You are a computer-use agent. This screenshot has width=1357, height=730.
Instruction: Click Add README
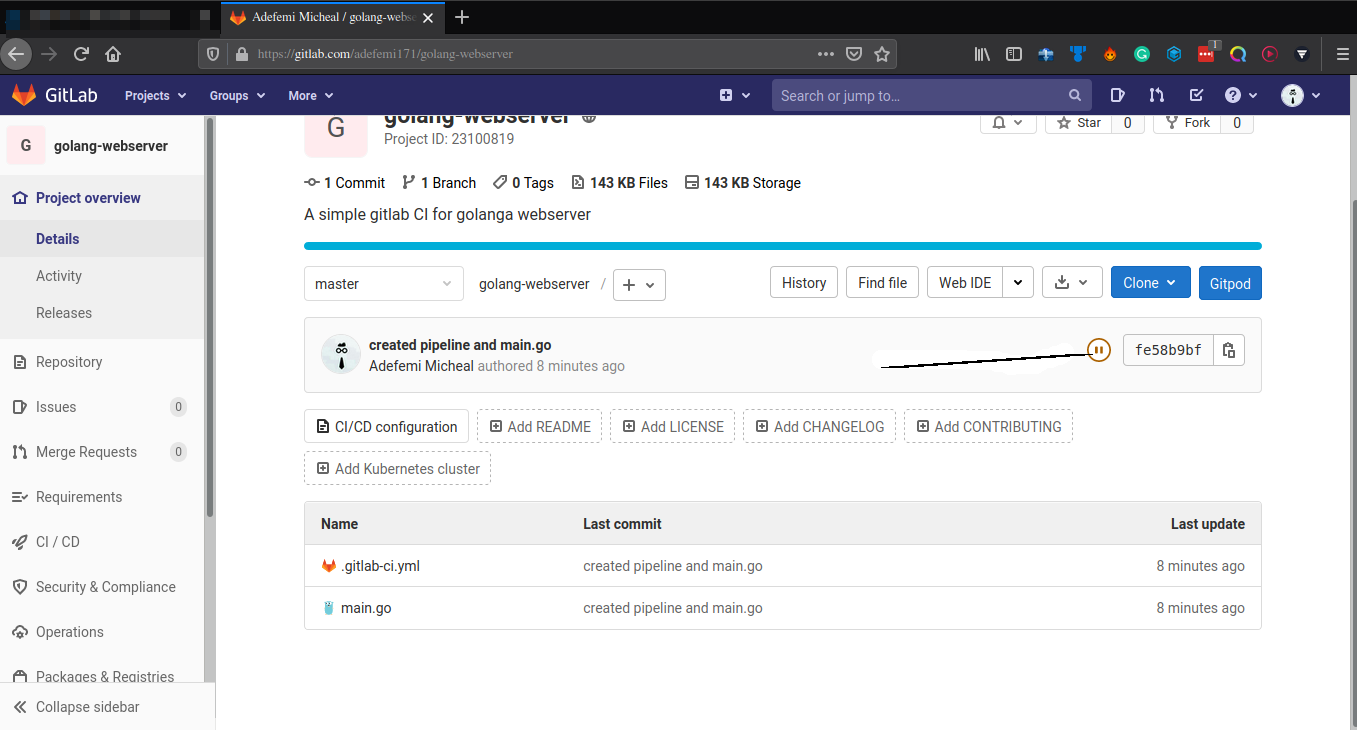(x=540, y=426)
